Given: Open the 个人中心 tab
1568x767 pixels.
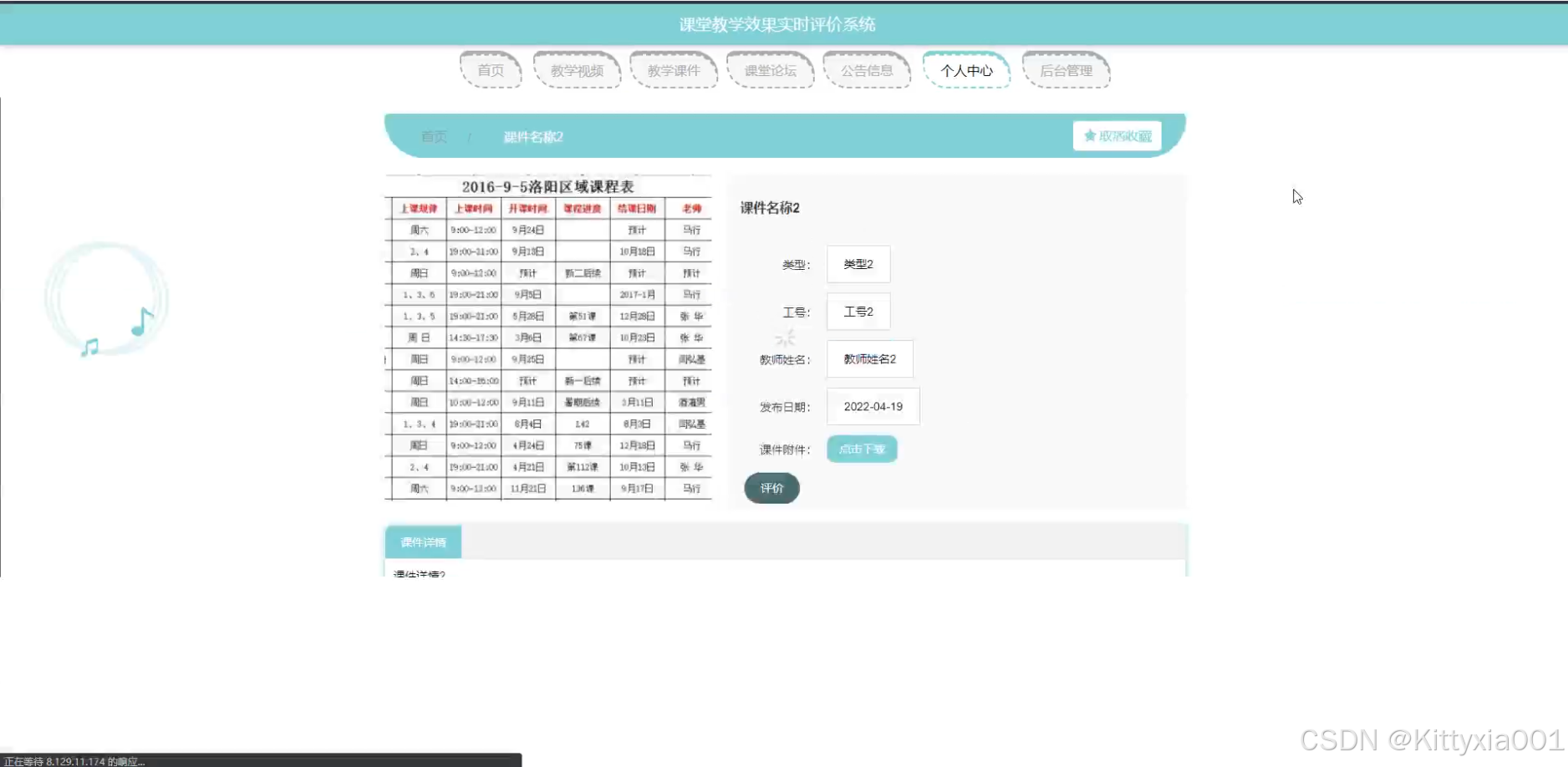Looking at the screenshot, I should click(966, 70).
